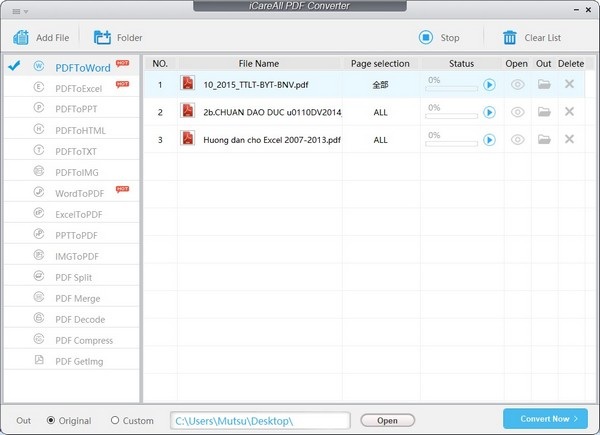Click the Stop text button
This screenshot has height=435, width=600.
tap(450, 37)
